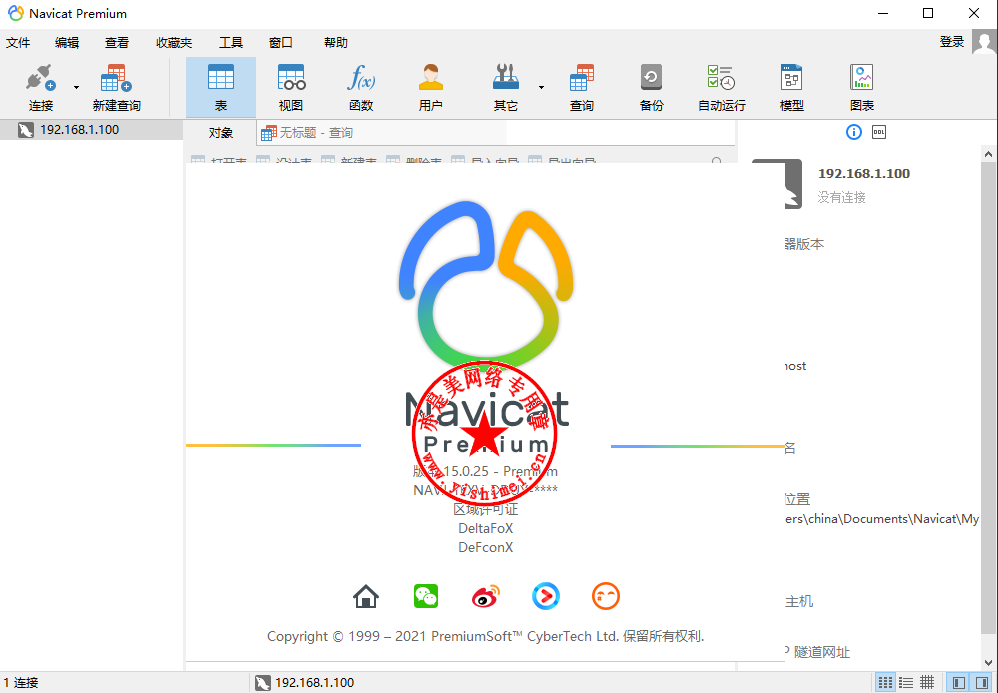Screen dimensions: 998x693
Task: Switch to detail table view in status bar
Action: (927, 683)
